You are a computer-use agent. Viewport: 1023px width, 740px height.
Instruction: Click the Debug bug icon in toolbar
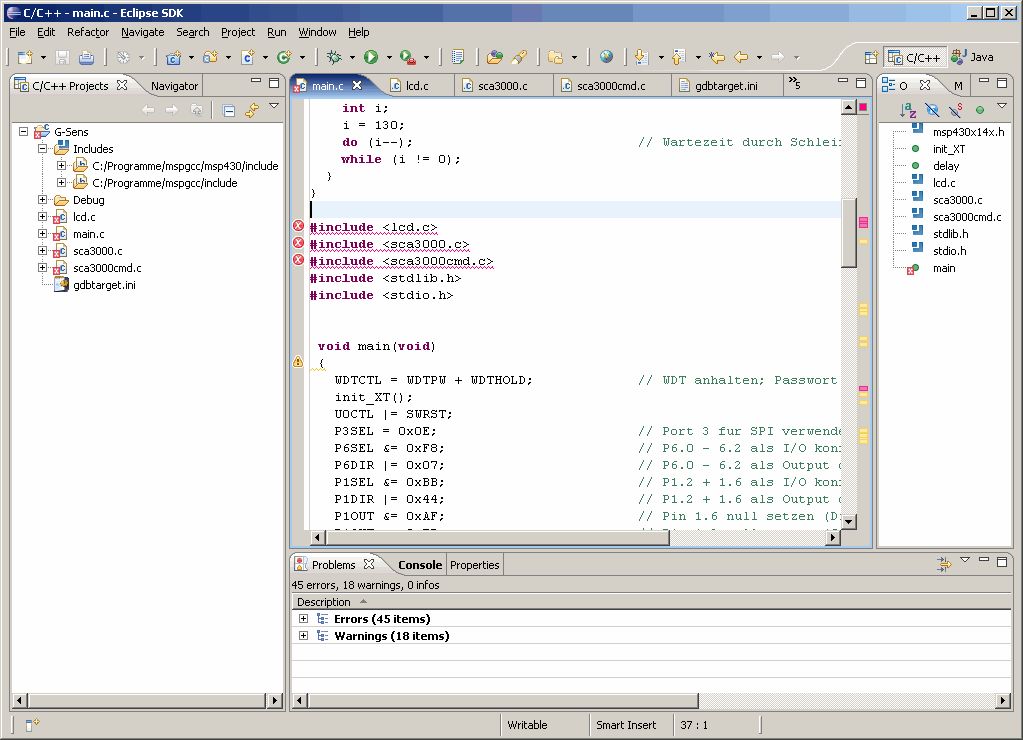point(334,58)
